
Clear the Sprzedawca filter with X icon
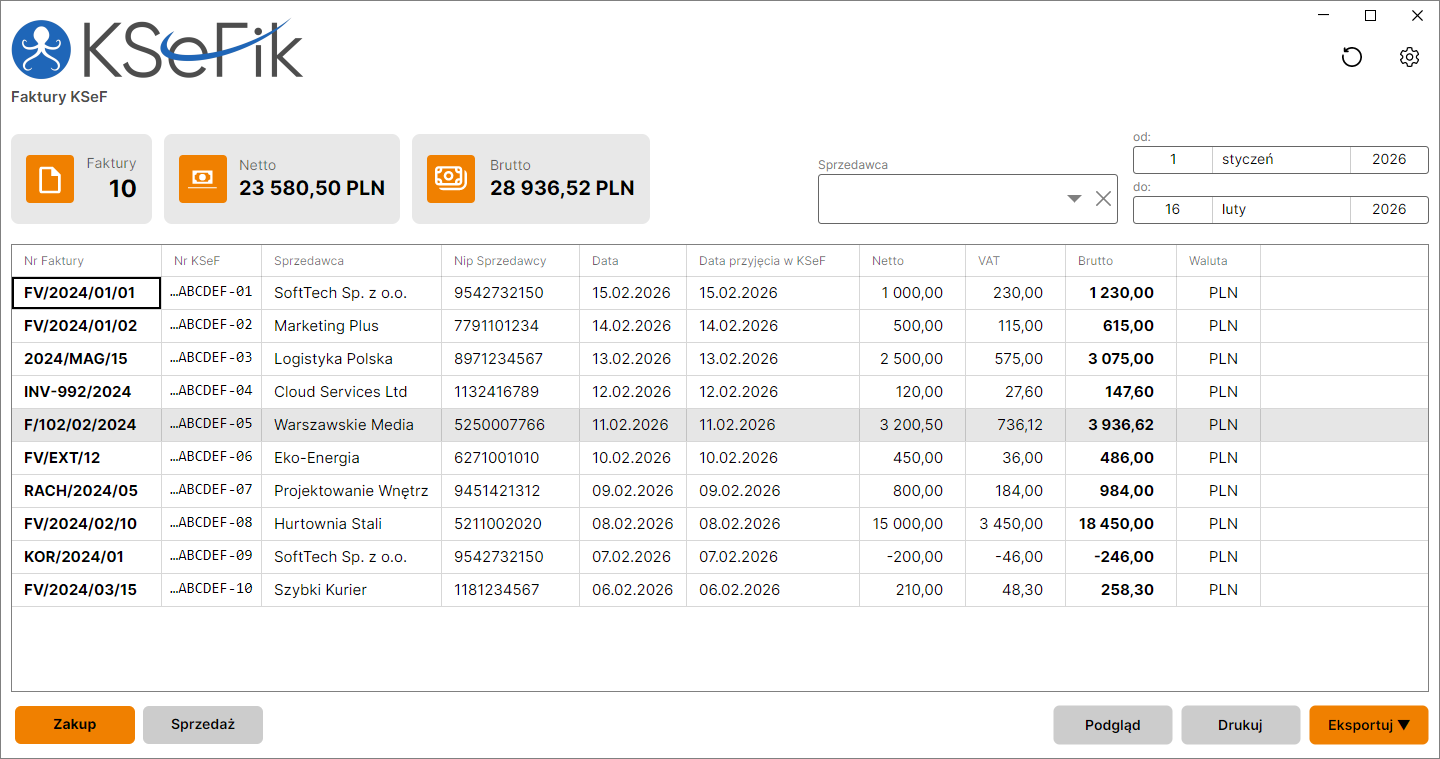[1103, 199]
